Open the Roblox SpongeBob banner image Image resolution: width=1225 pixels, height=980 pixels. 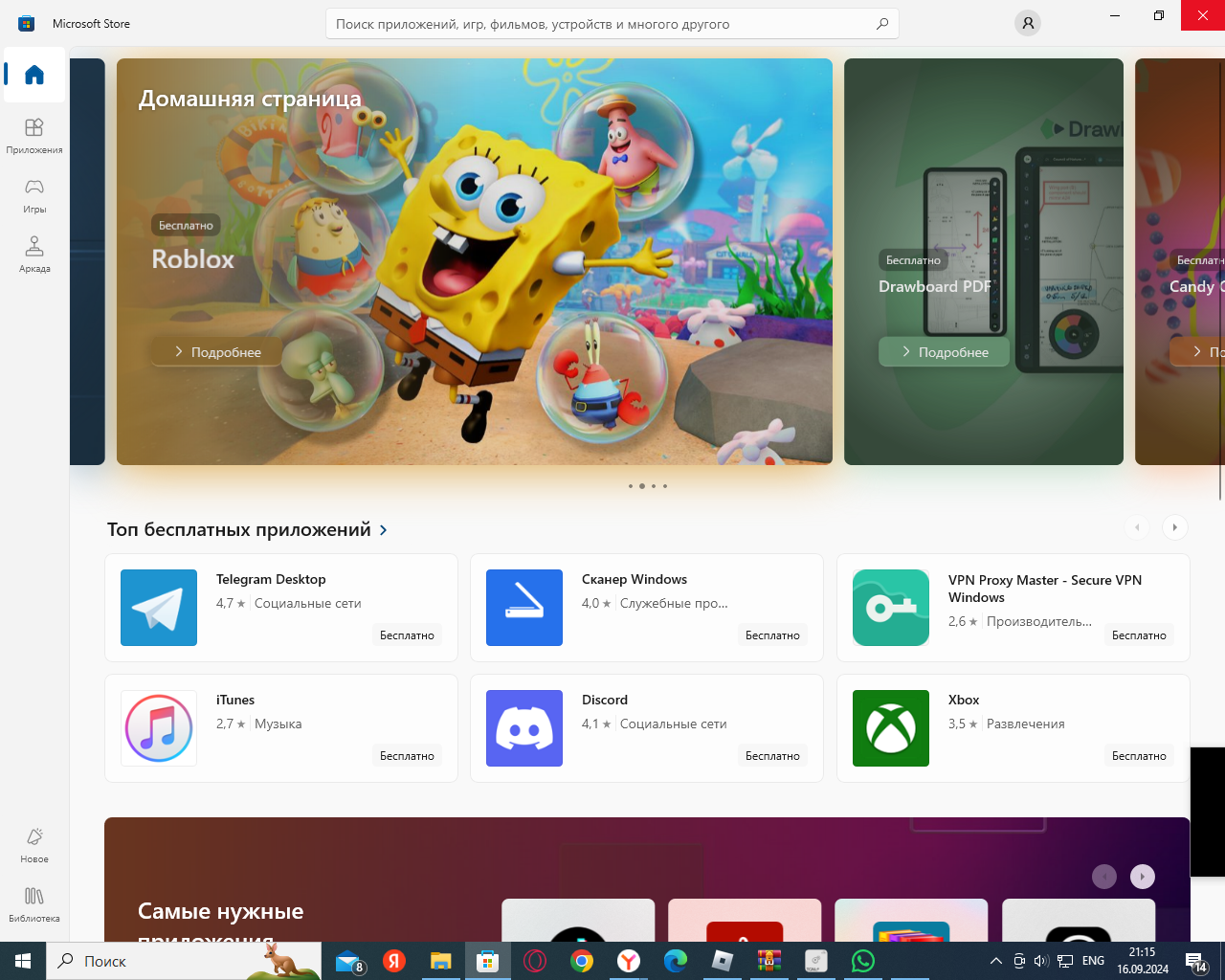click(475, 261)
